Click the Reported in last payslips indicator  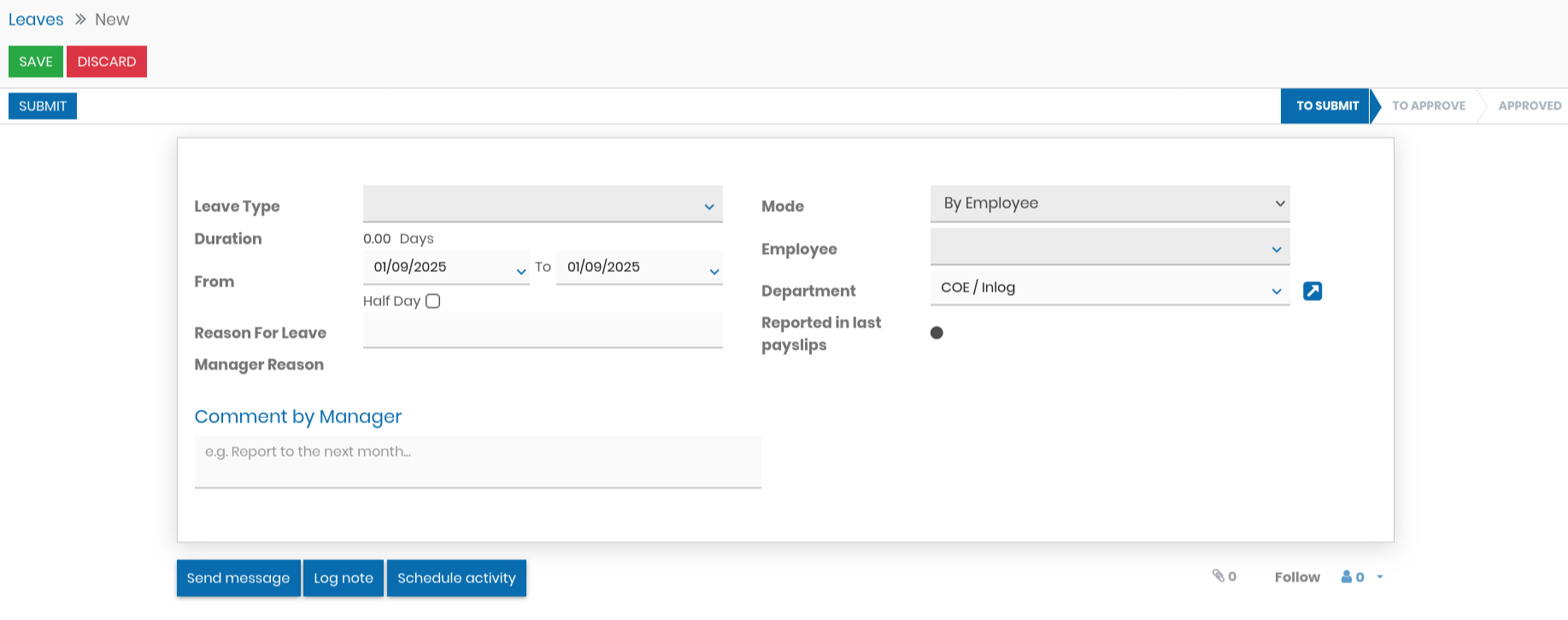coord(937,333)
